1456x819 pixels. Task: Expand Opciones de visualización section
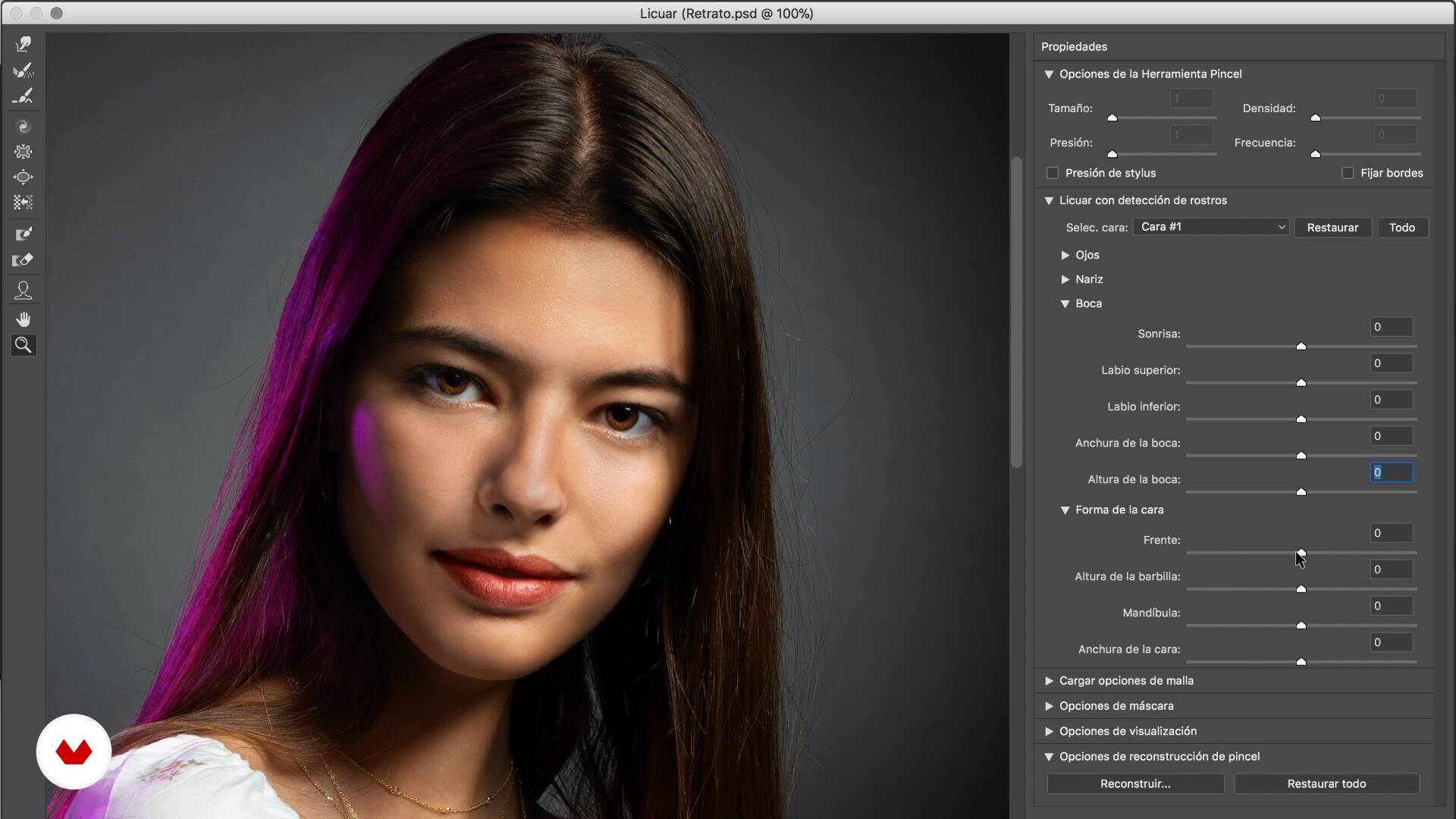pos(1049,732)
